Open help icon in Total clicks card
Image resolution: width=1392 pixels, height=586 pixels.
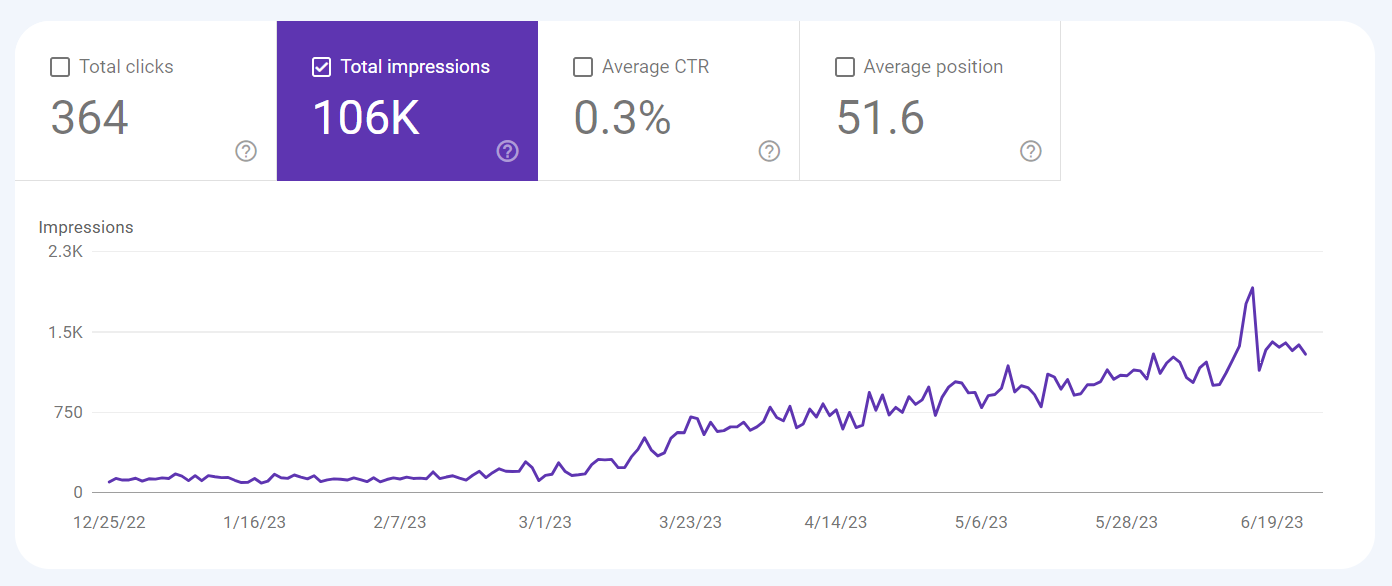246,151
